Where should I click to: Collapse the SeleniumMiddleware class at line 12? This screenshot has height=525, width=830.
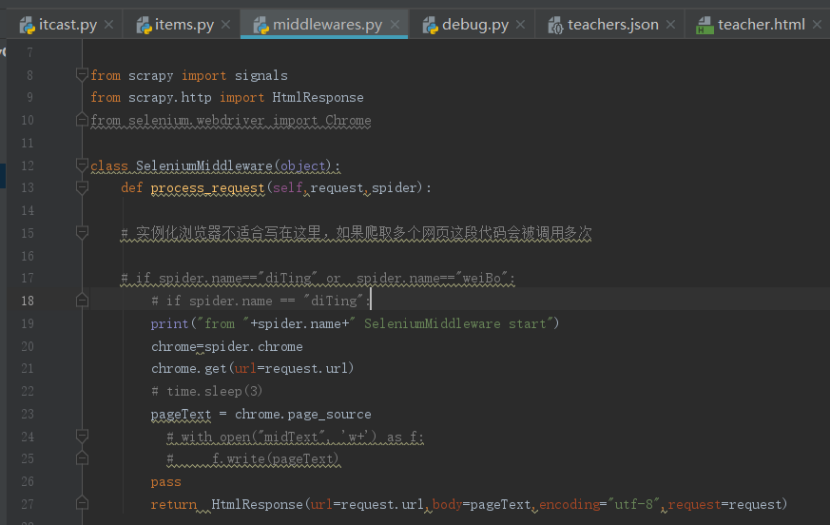coord(82,165)
